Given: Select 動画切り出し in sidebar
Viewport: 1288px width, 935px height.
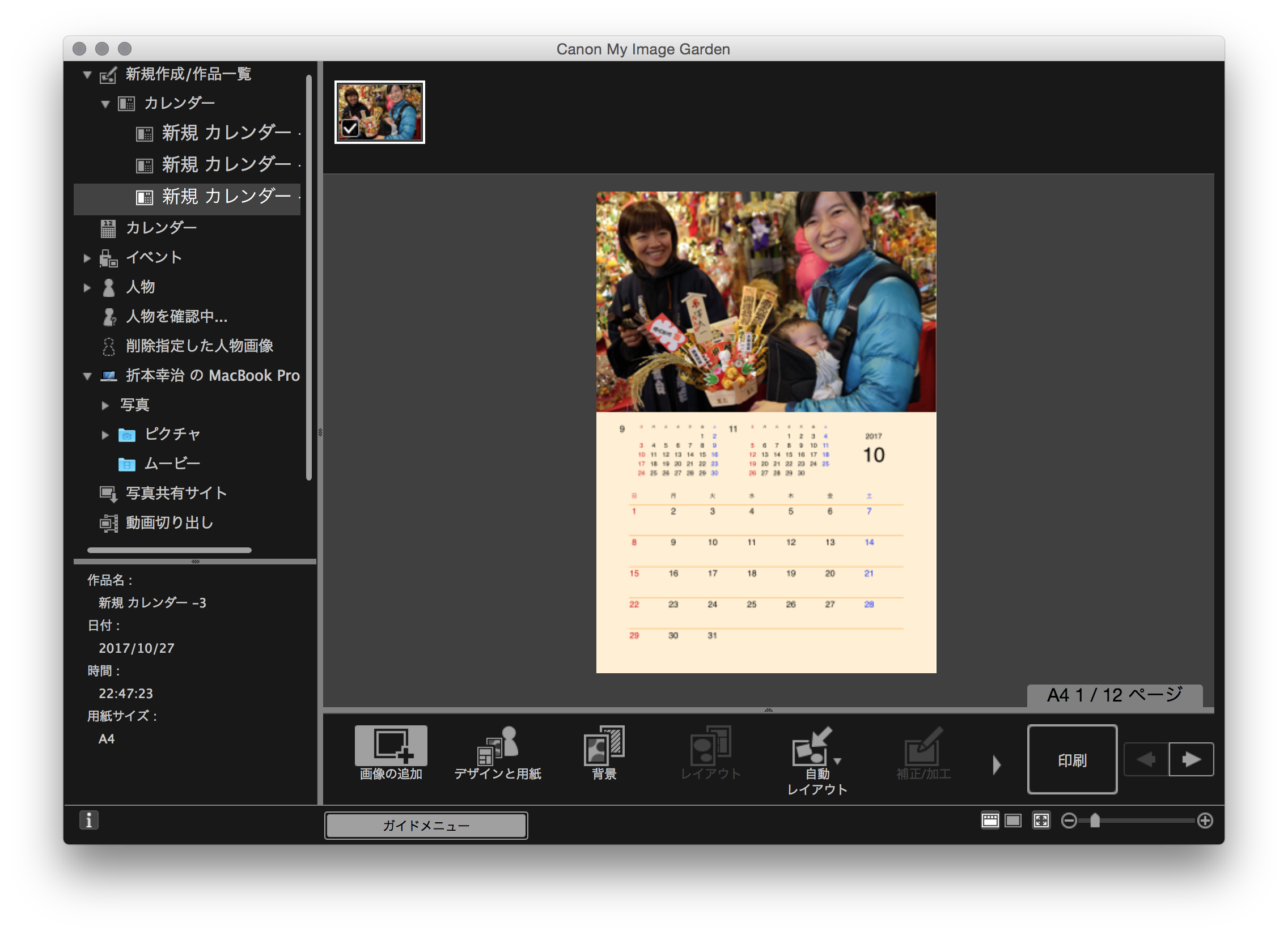Looking at the screenshot, I should tap(170, 522).
